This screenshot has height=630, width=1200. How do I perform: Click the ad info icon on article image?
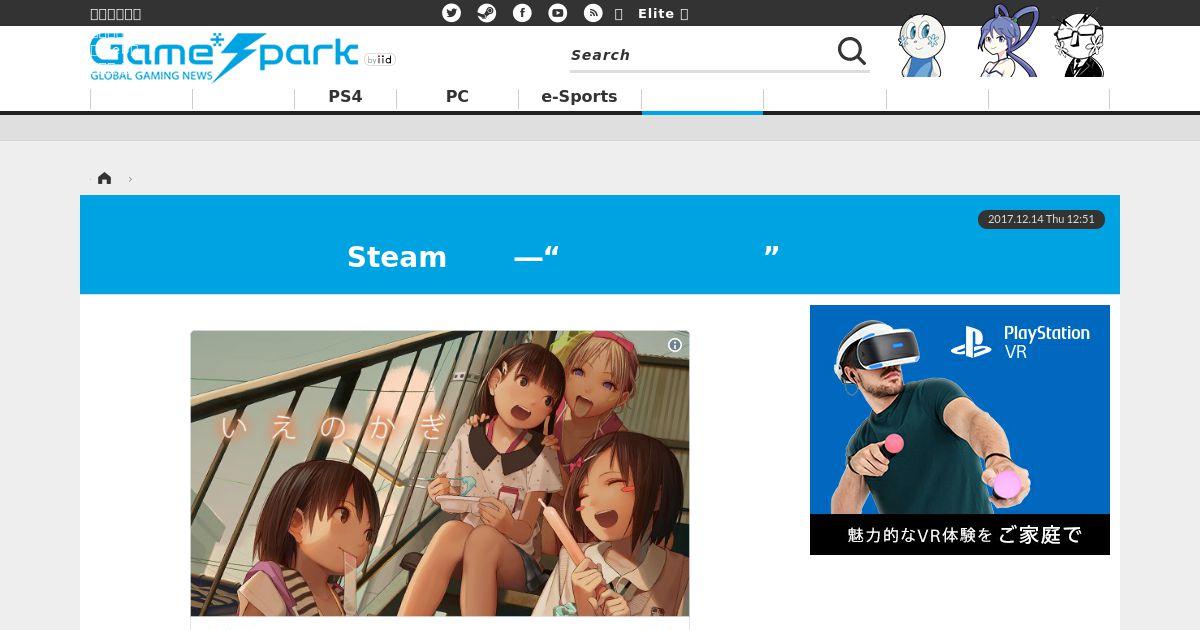[x=675, y=345]
